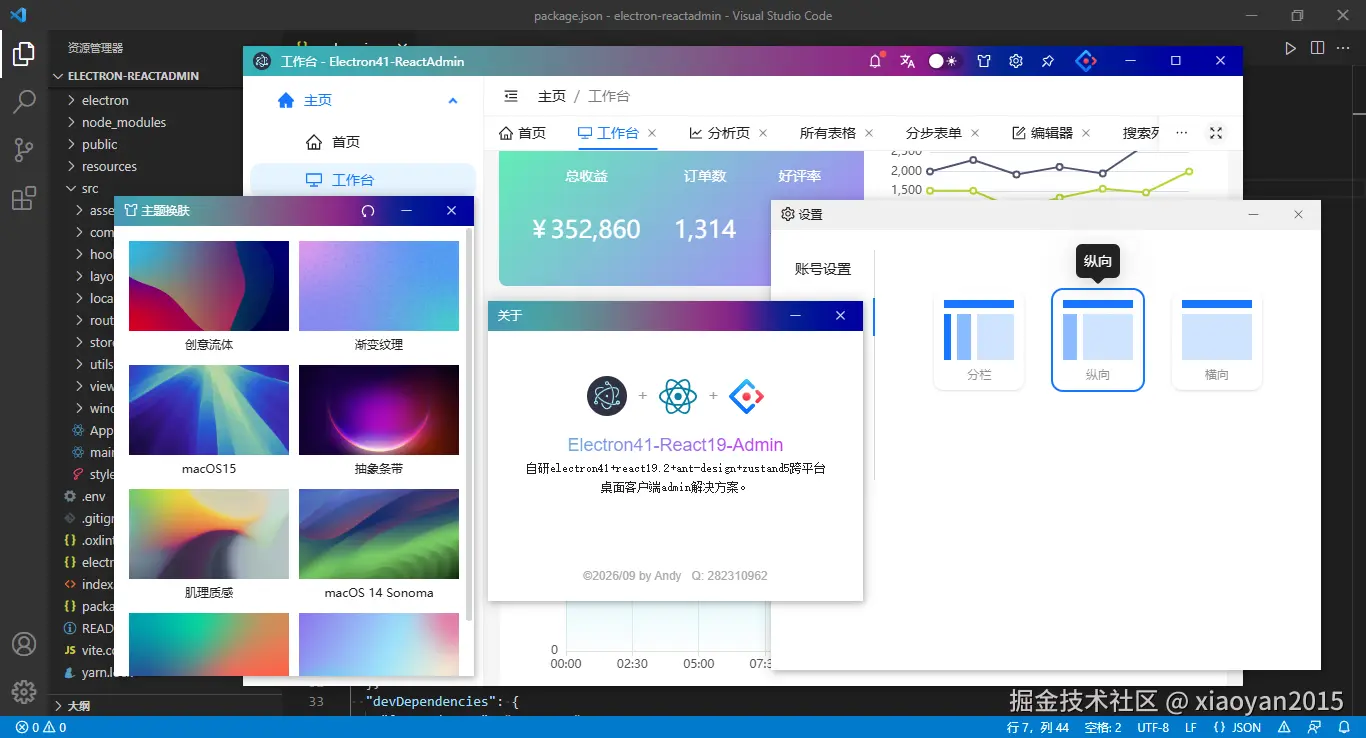Click the UTF-8 encoding in status bar

point(1152,727)
